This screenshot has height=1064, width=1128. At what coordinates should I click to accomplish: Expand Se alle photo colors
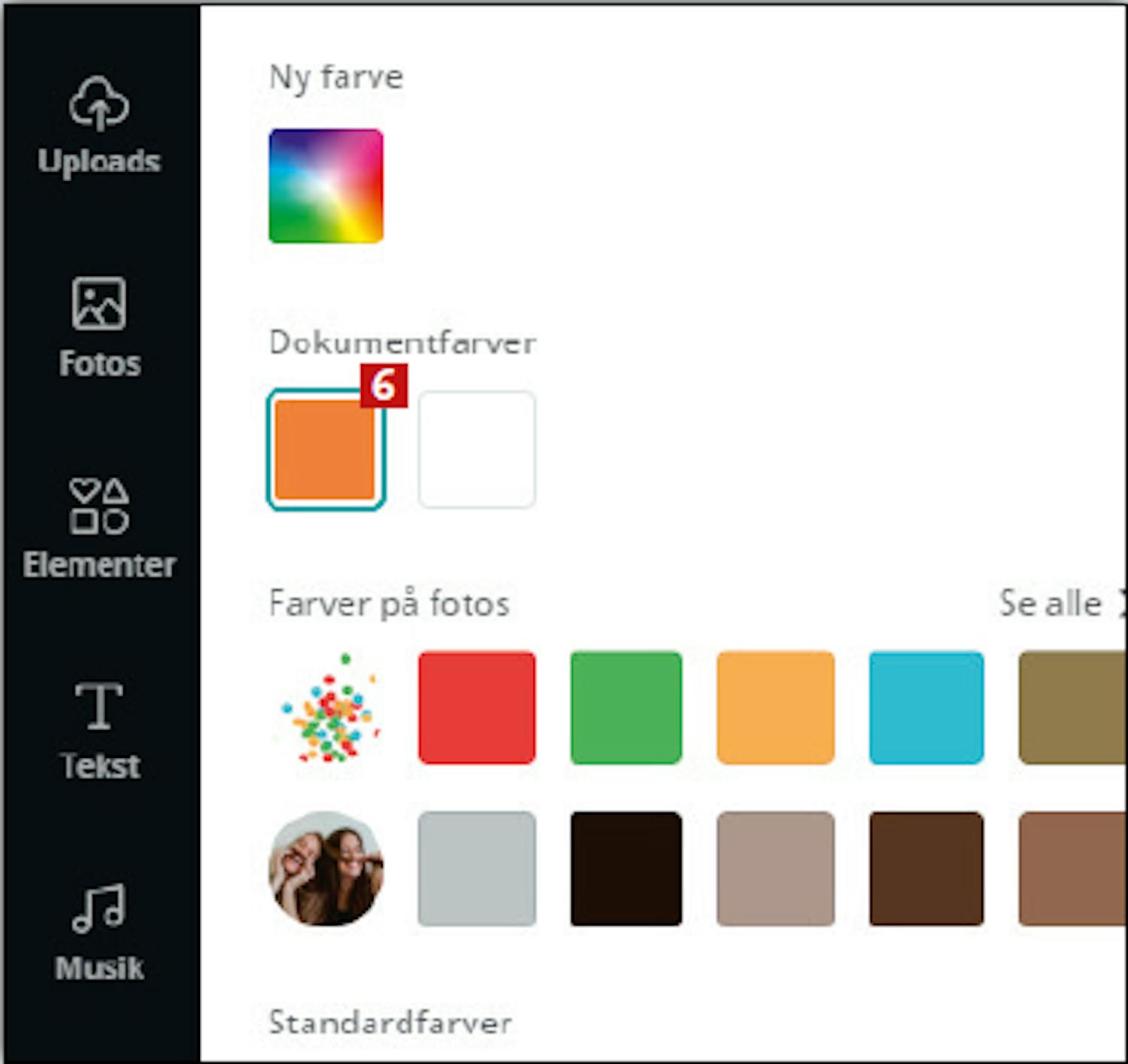point(1057,603)
